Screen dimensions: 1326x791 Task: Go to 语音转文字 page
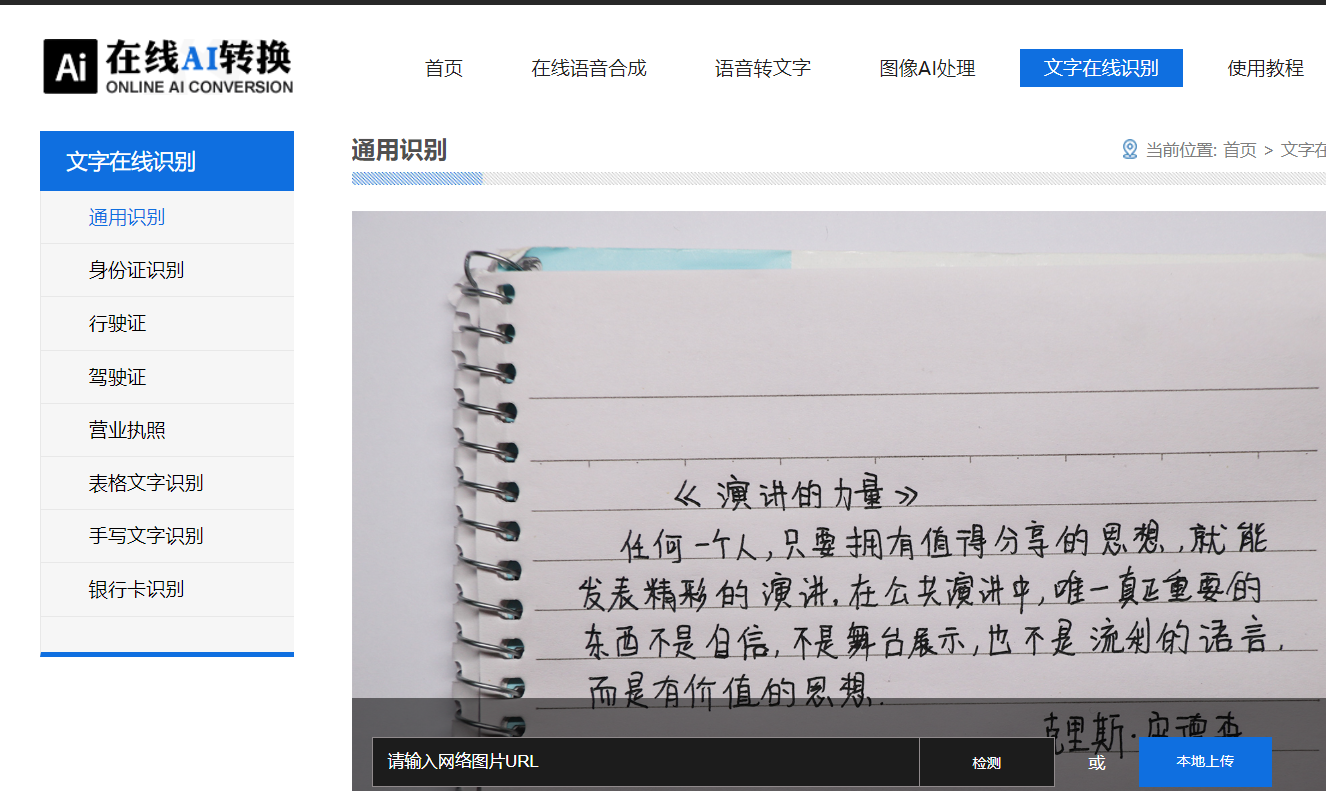click(763, 68)
